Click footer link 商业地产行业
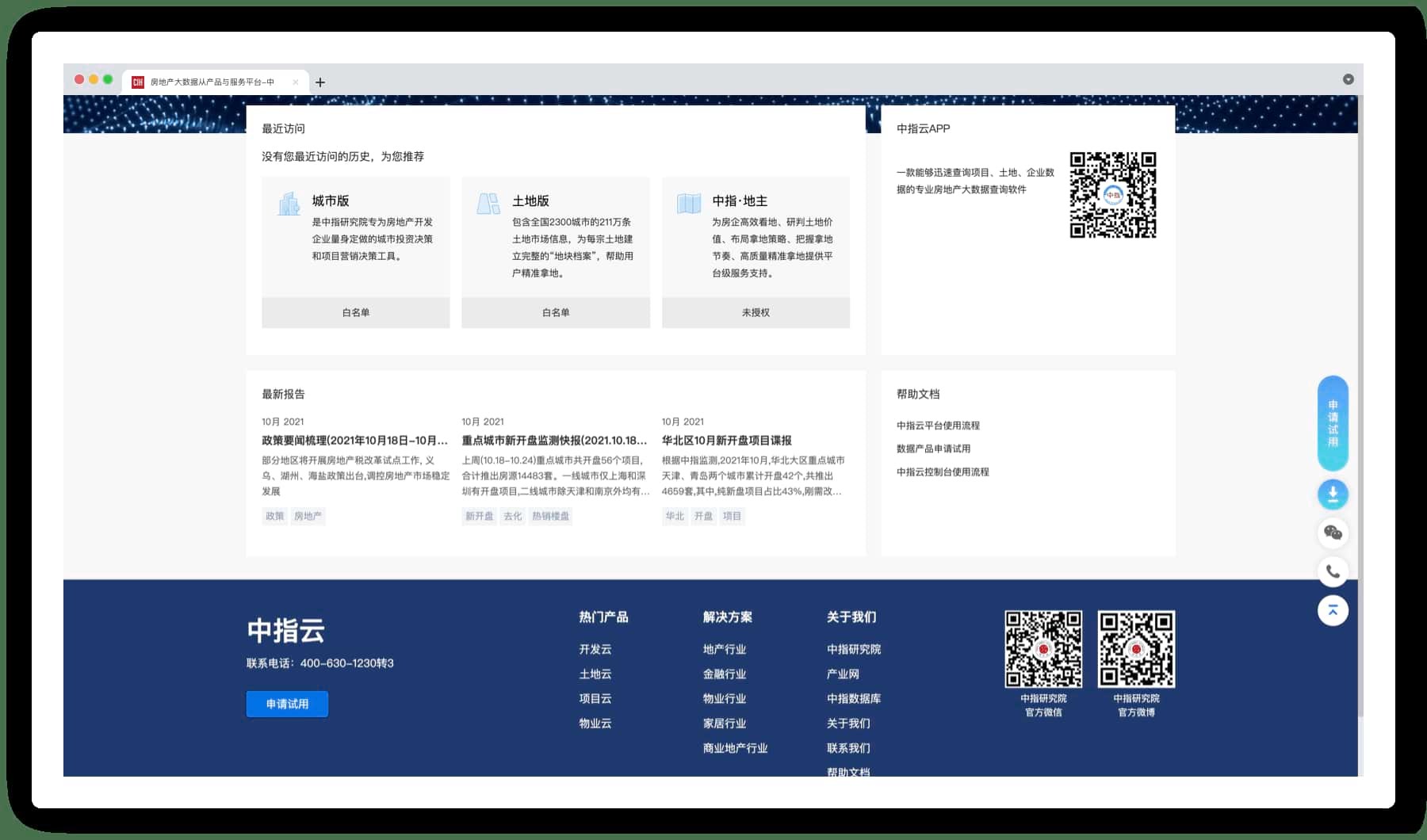 pyautogui.click(x=735, y=747)
